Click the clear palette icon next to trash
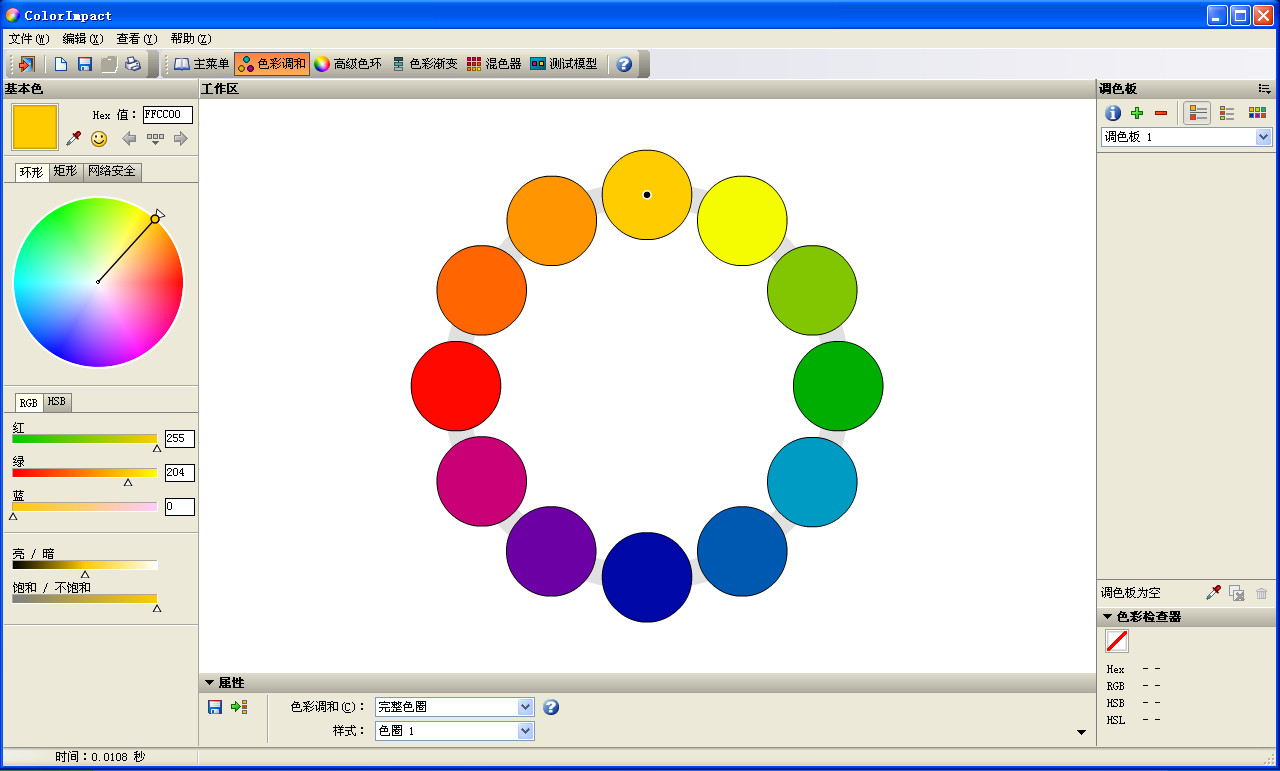The height and width of the screenshot is (771, 1280). (1237, 593)
